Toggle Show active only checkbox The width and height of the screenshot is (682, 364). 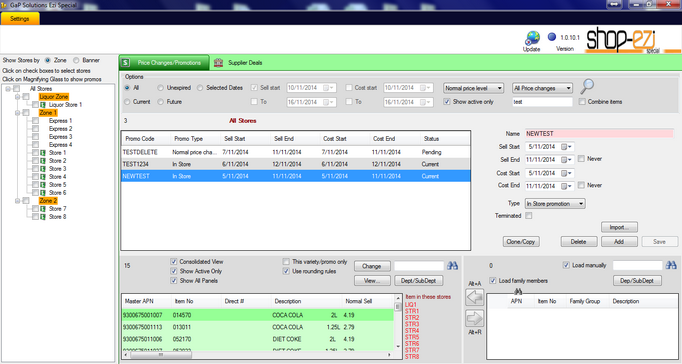447,102
